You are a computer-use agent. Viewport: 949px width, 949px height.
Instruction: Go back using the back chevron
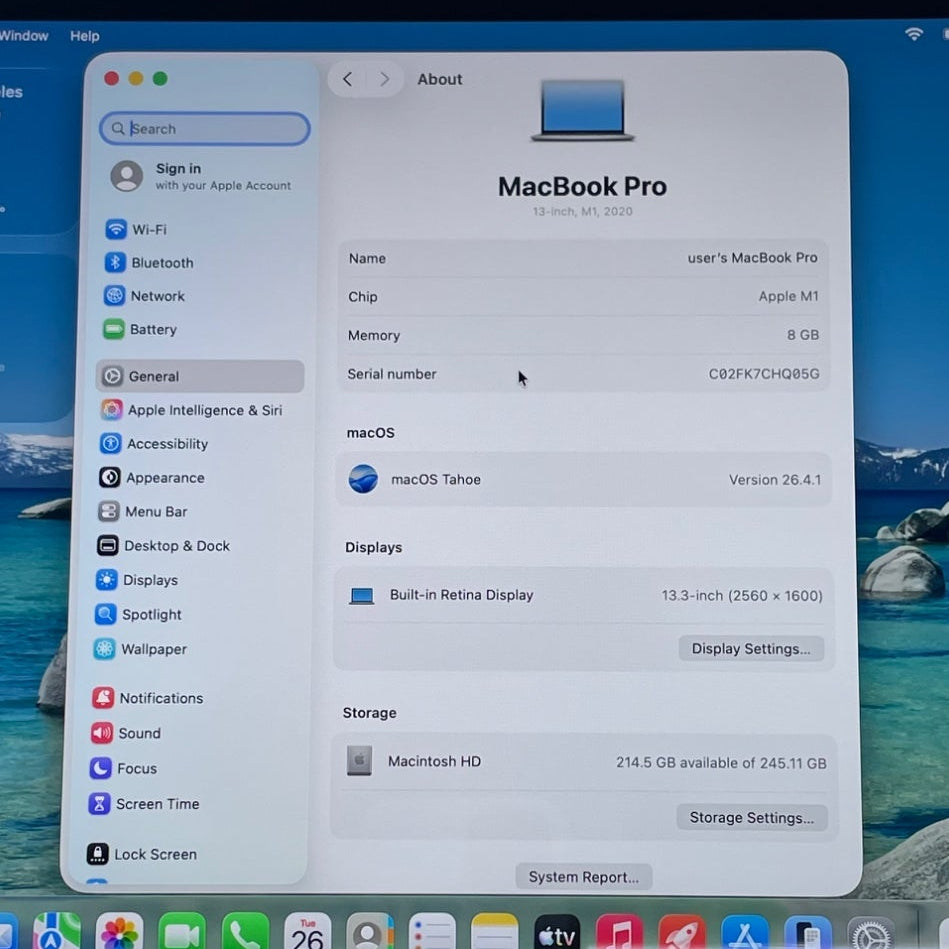[347, 79]
